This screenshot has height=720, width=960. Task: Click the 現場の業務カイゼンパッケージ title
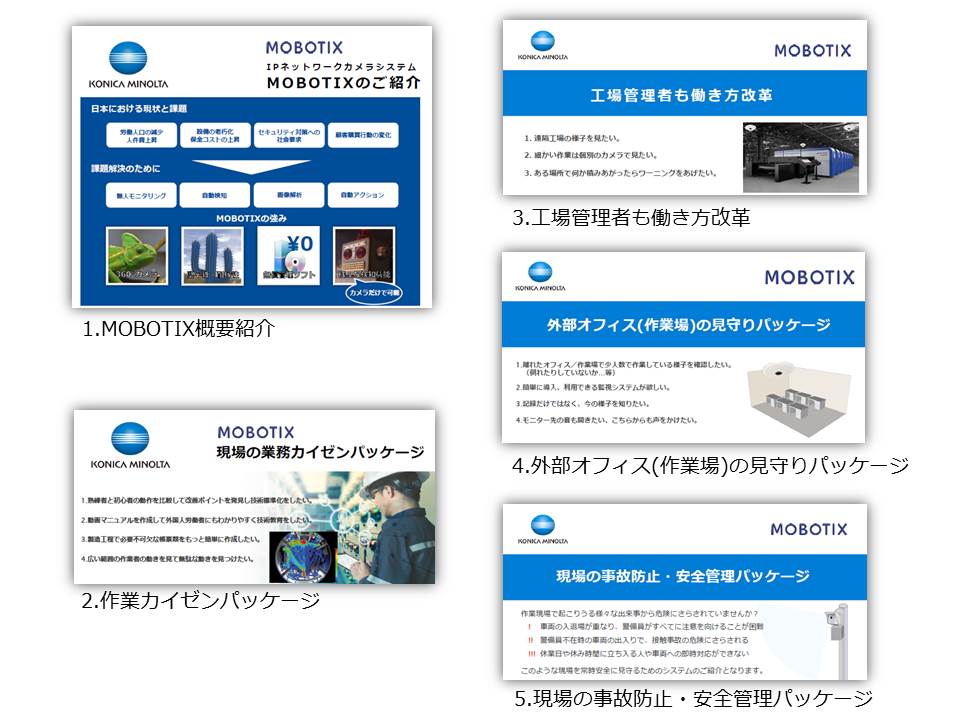tap(320, 452)
